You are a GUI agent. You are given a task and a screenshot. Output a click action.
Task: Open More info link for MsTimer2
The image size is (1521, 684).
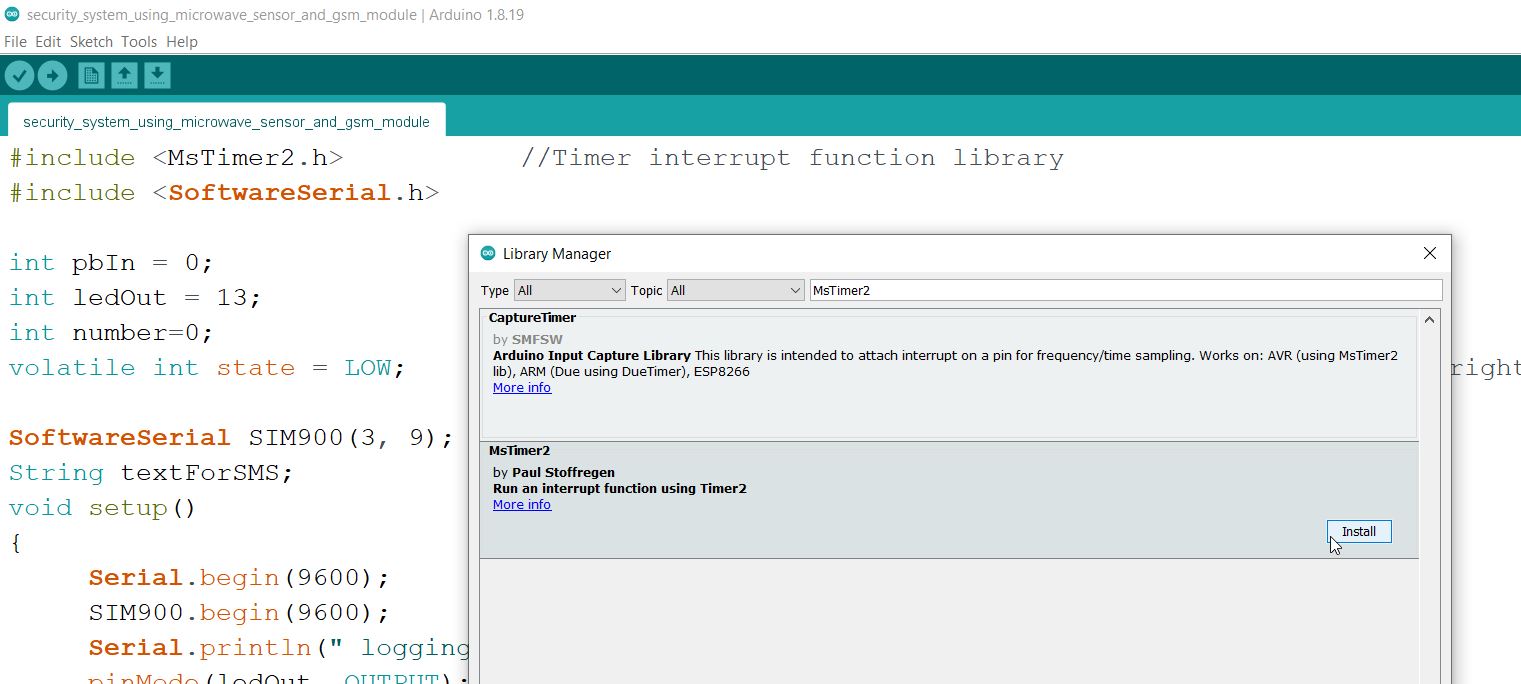coord(522,505)
